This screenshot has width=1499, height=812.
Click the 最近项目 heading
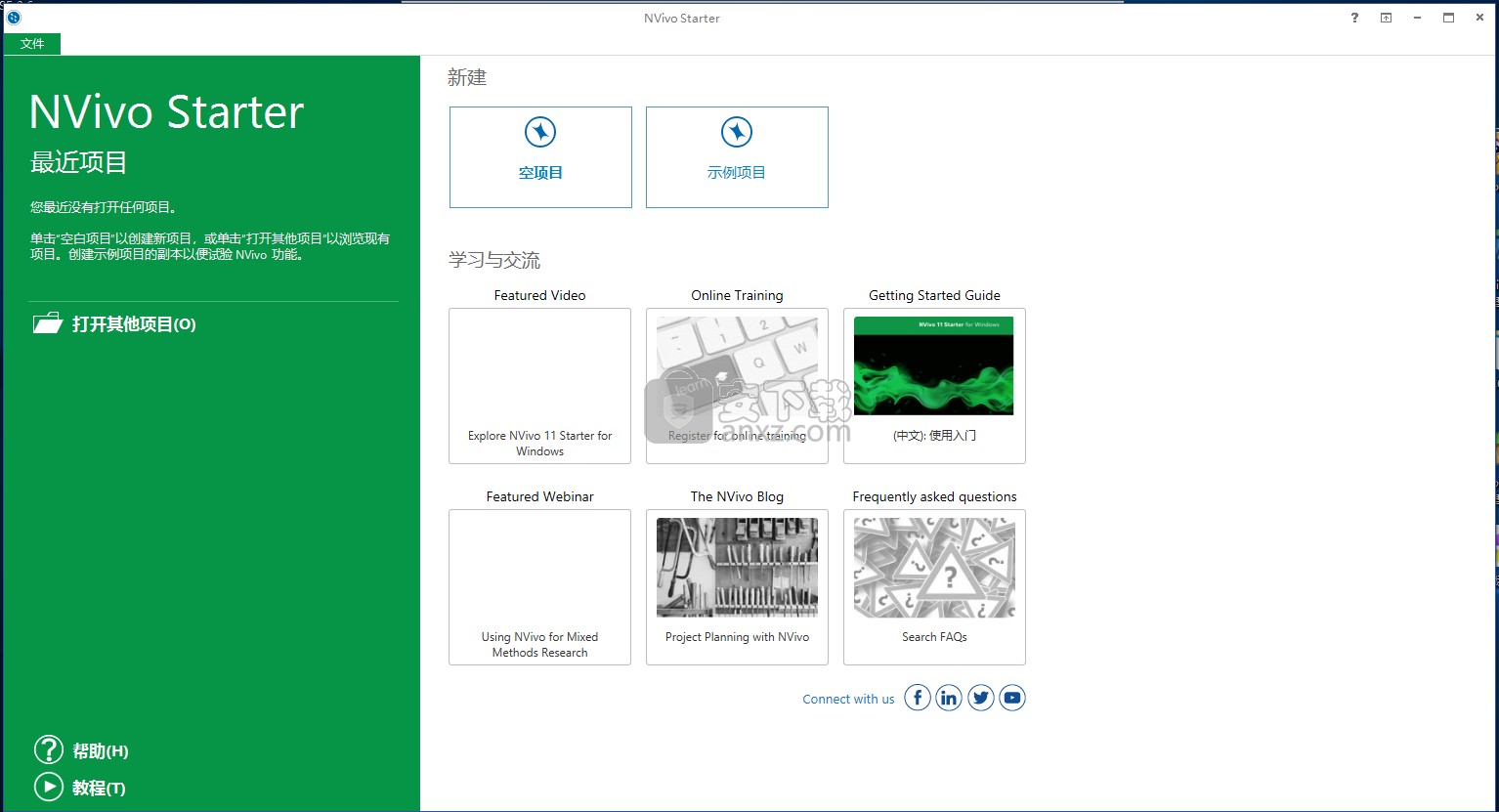(x=79, y=162)
